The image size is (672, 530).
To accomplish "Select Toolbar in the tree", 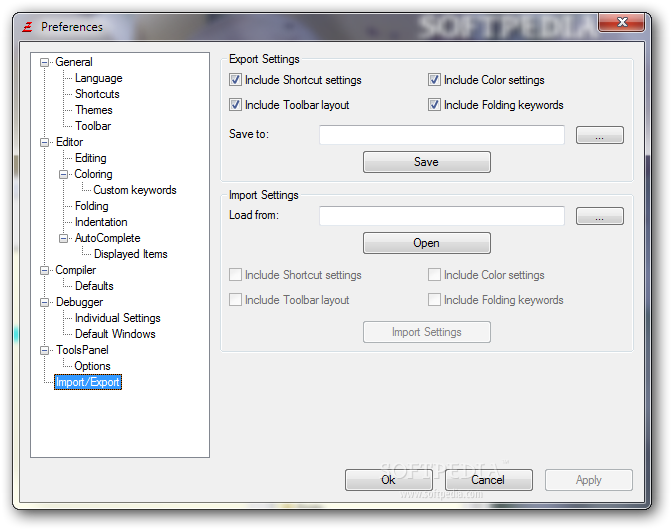I will pos(93,126).
